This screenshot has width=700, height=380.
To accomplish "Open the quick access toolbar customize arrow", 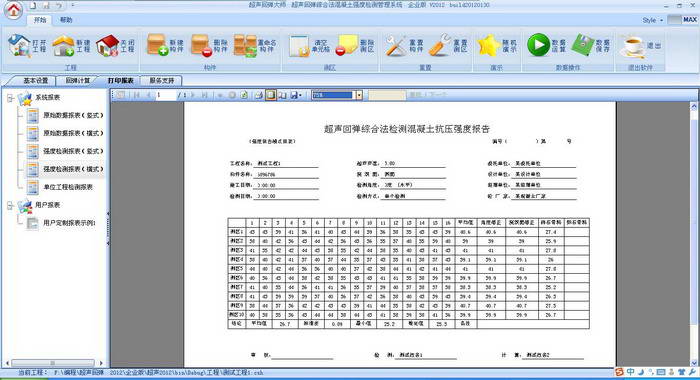I will [x=73, y=5].
